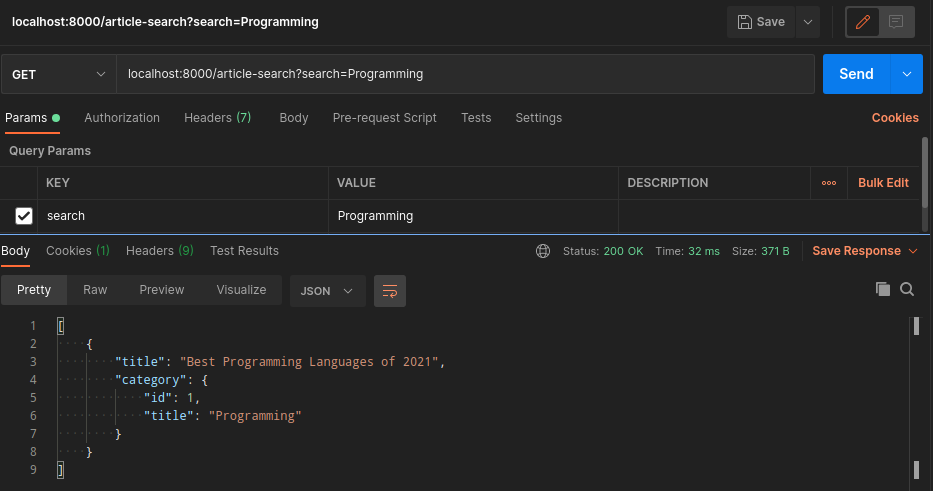Viewport: 933px width, 491px height.
Task: Uncheck the search param checkbox
Action: pos(24,216)
